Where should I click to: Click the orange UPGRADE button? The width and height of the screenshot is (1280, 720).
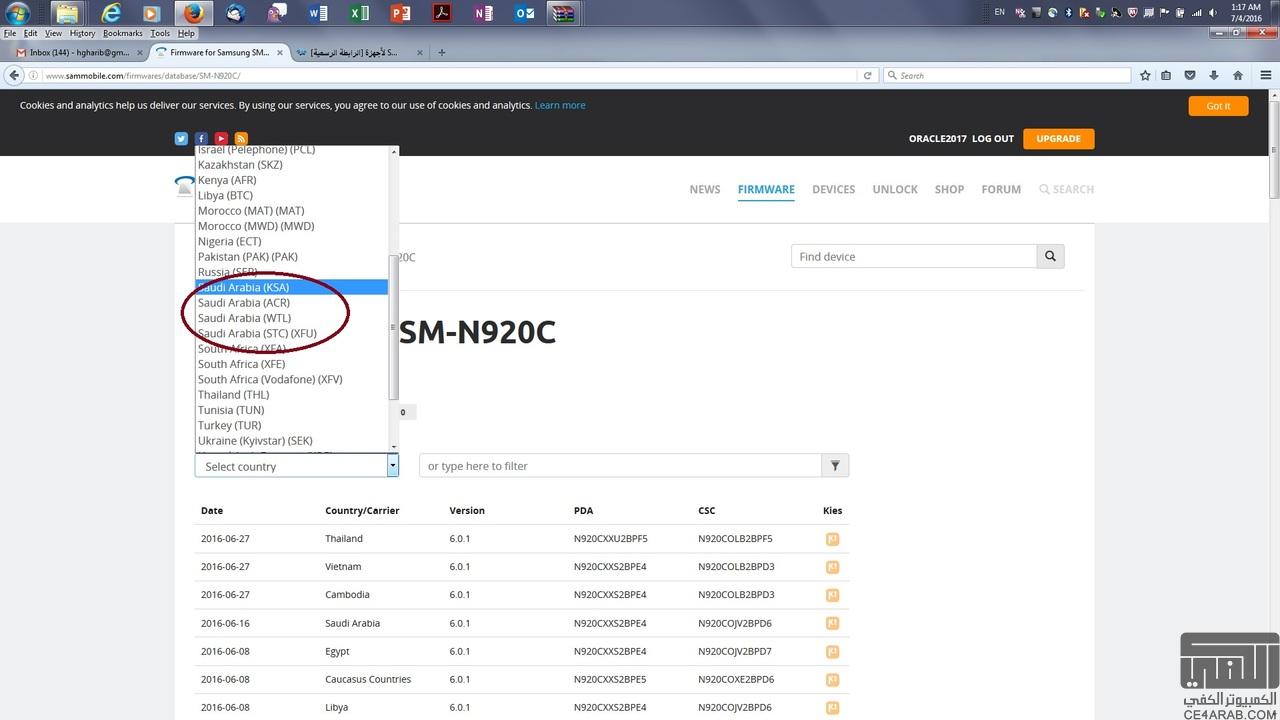1058,139
